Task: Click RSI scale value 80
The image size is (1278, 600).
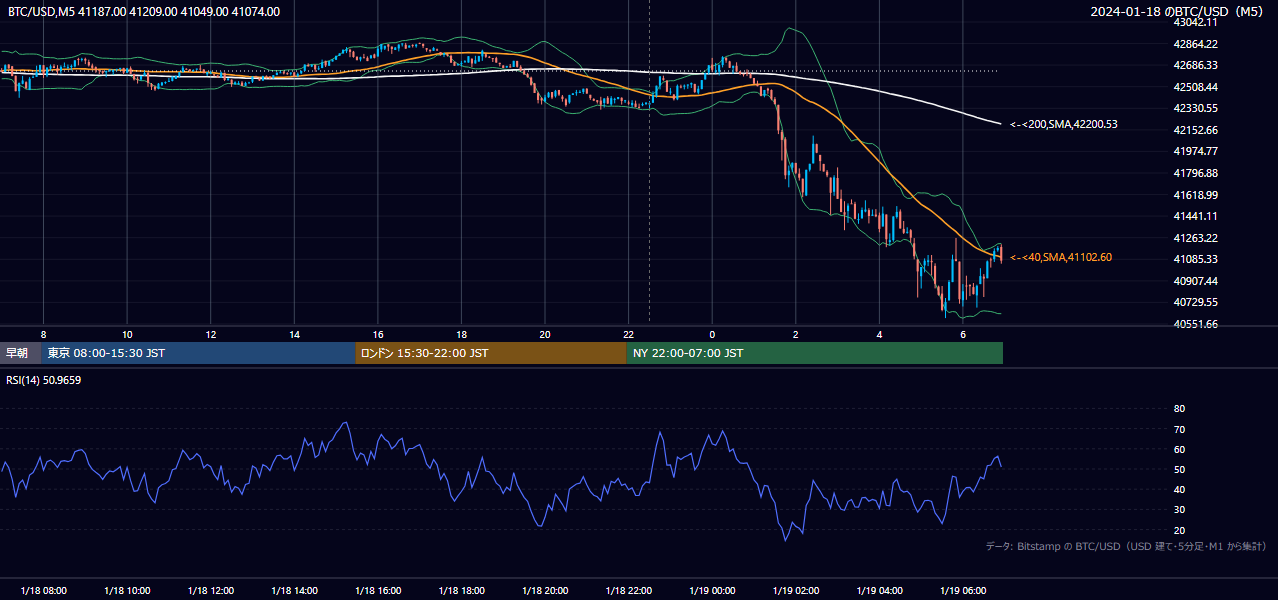Action: coord(1179,409)
